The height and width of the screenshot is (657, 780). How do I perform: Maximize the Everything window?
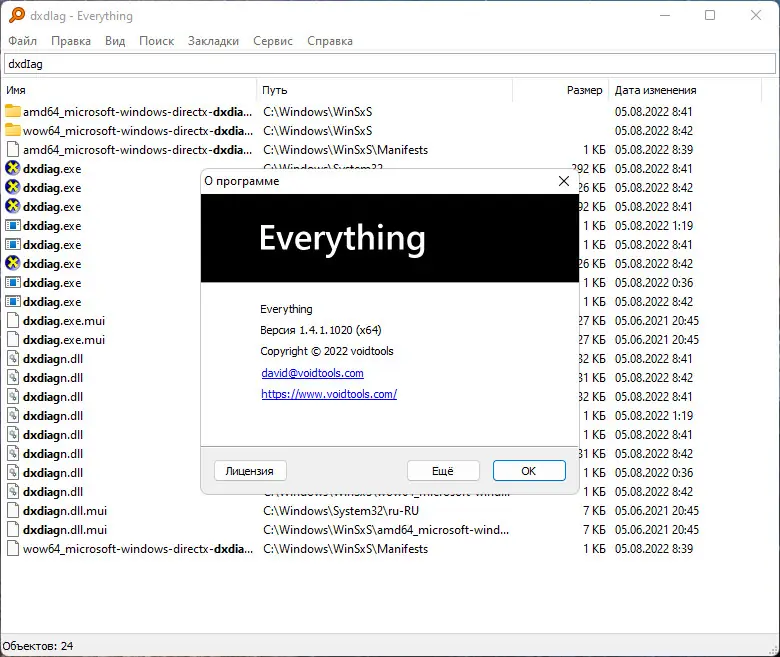[710, 15]
